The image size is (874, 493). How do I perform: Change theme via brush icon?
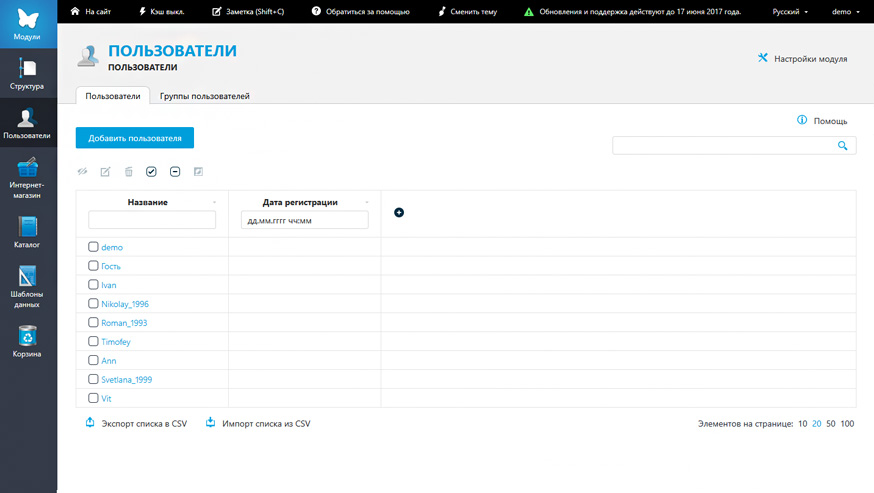441,11
